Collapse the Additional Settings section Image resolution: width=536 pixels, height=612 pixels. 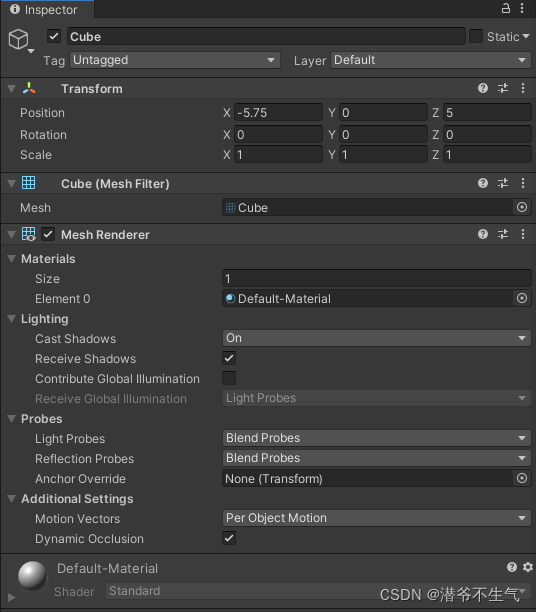(x=12, y=499)
